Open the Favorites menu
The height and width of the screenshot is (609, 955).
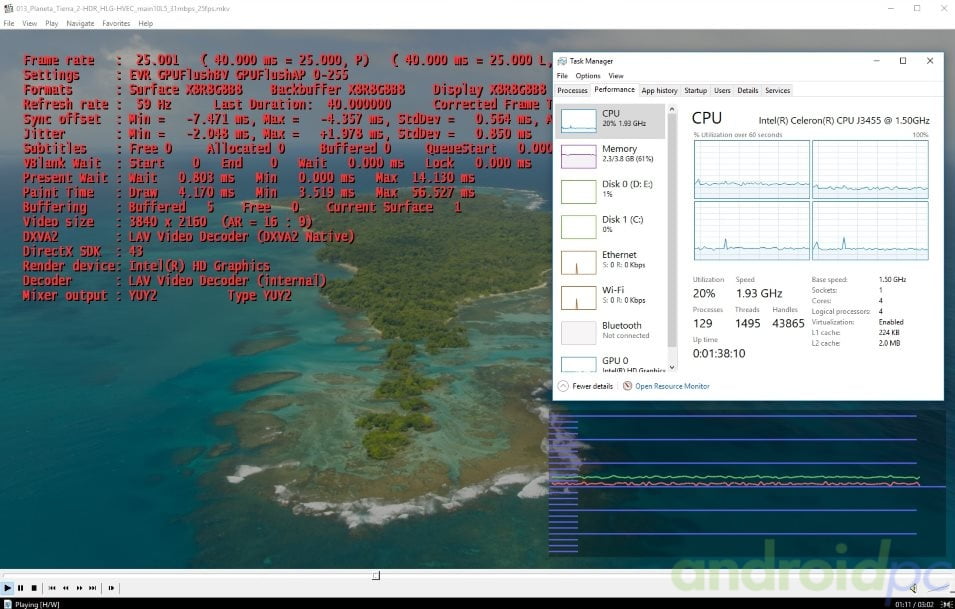[116, 23]
